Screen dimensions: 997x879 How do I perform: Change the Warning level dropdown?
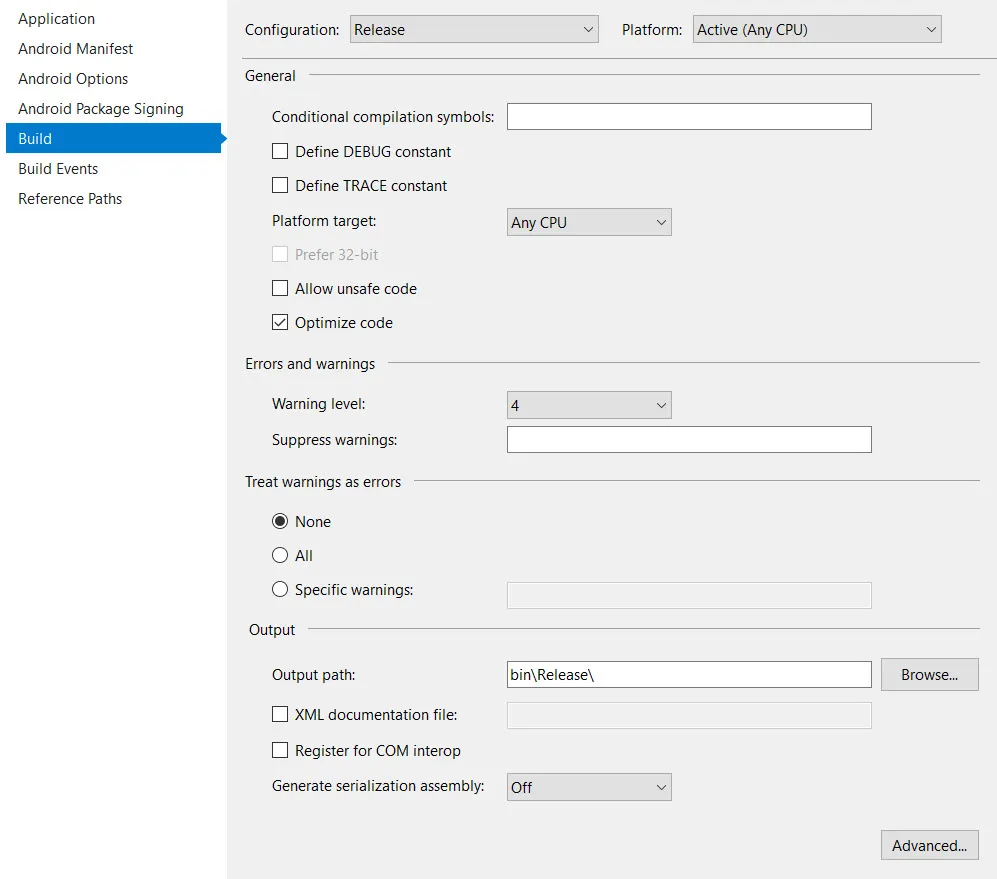589,405
